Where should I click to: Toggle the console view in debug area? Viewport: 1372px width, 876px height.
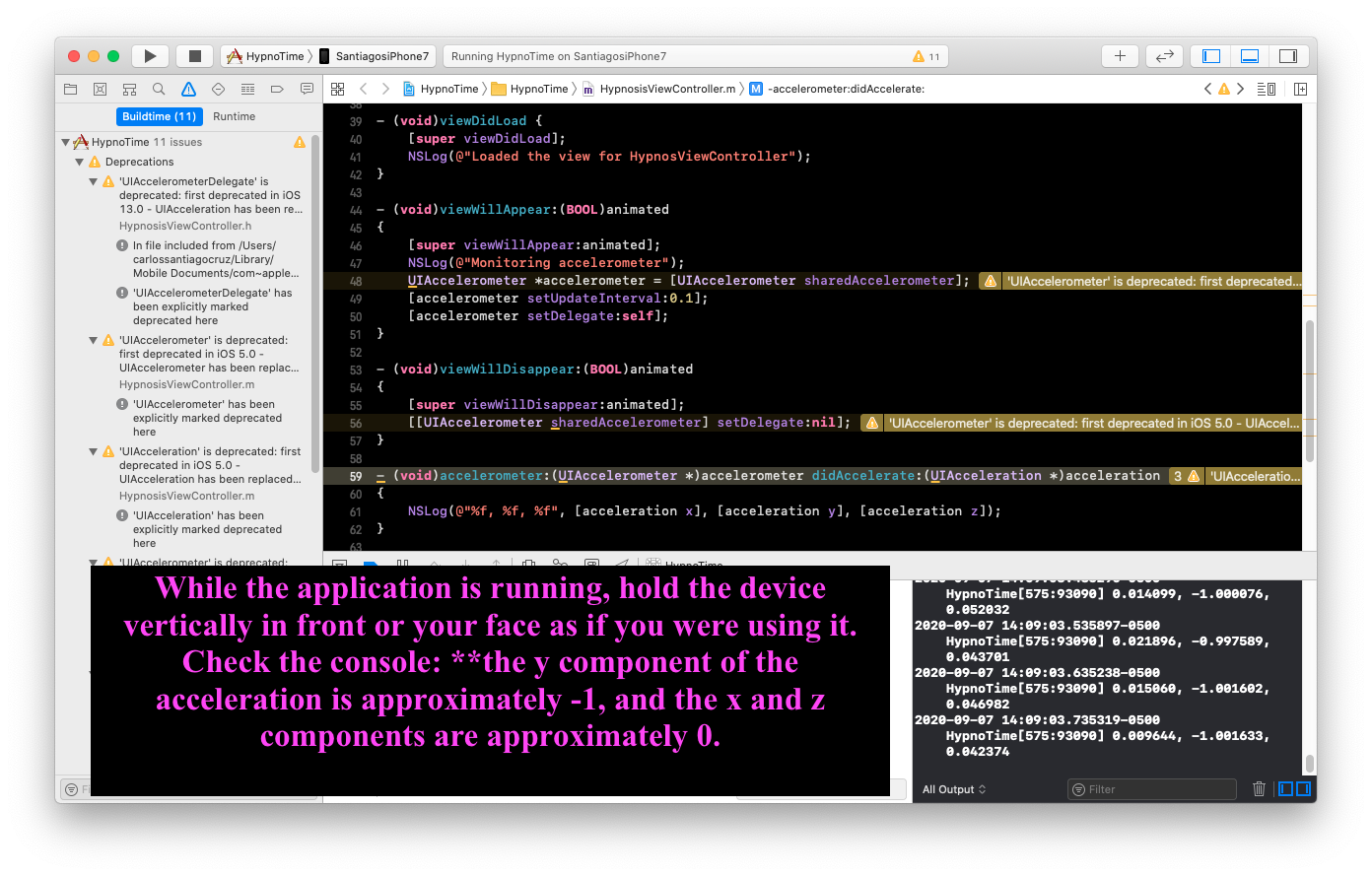[1303, 788]
